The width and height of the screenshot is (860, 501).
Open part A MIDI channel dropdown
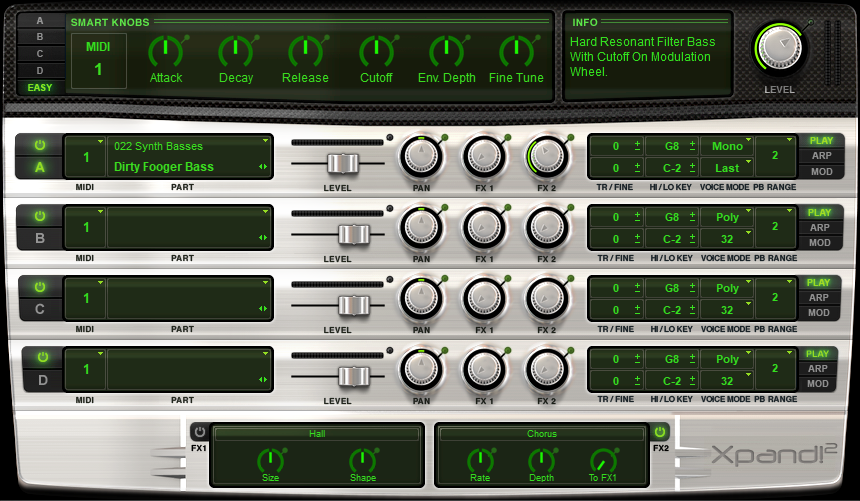click(x=86, y=156)
